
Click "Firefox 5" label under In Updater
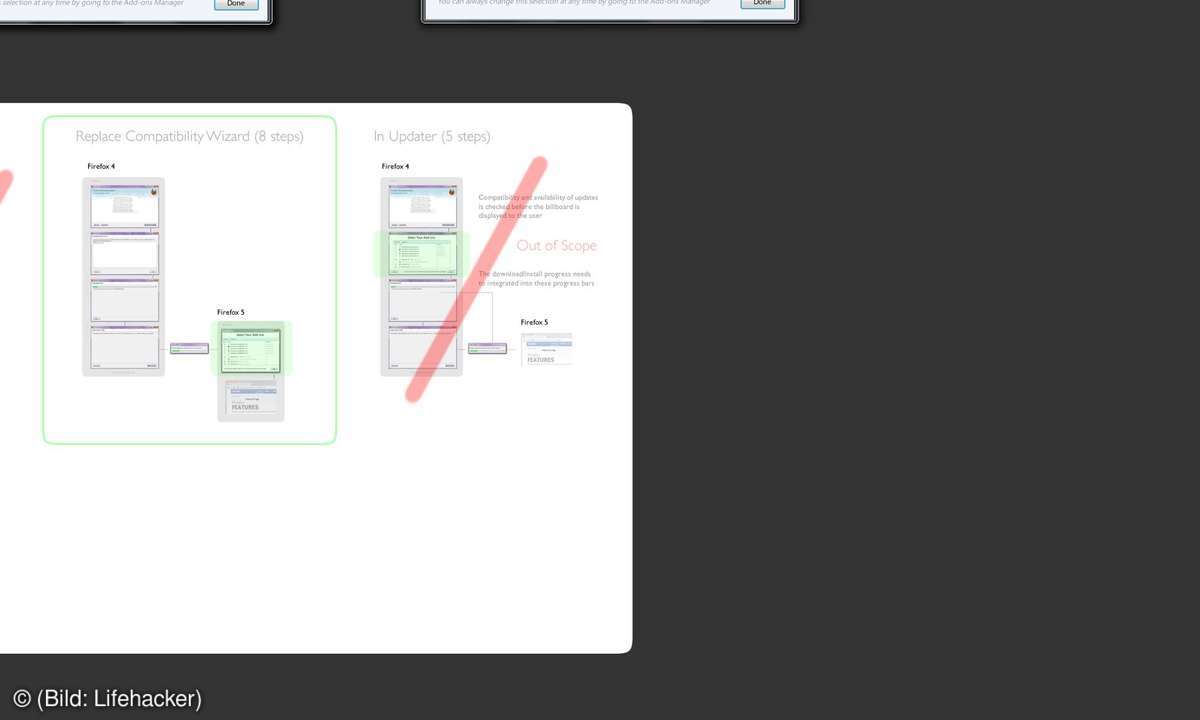pyautogui.click(x=534, y=322)
